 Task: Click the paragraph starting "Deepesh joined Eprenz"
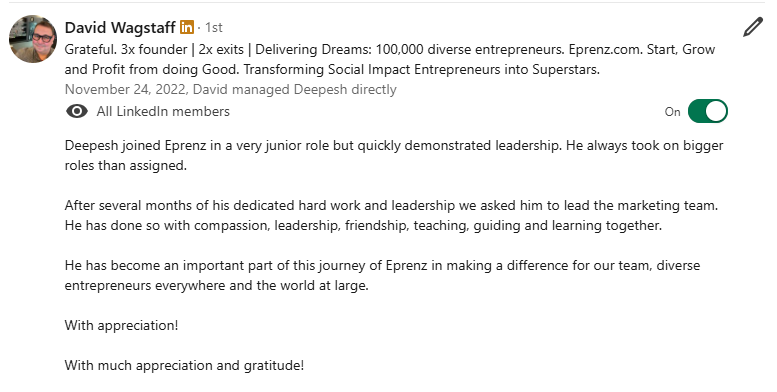point(394,156)
